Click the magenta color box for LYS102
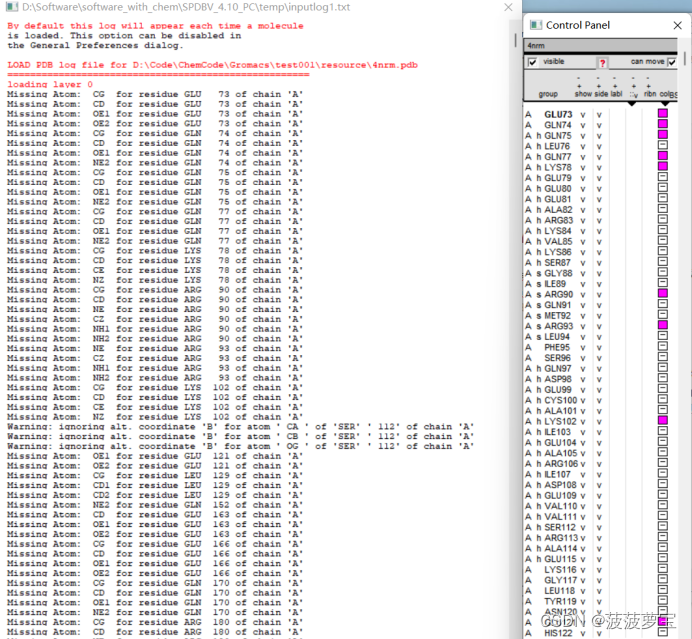 pos(662,421)
